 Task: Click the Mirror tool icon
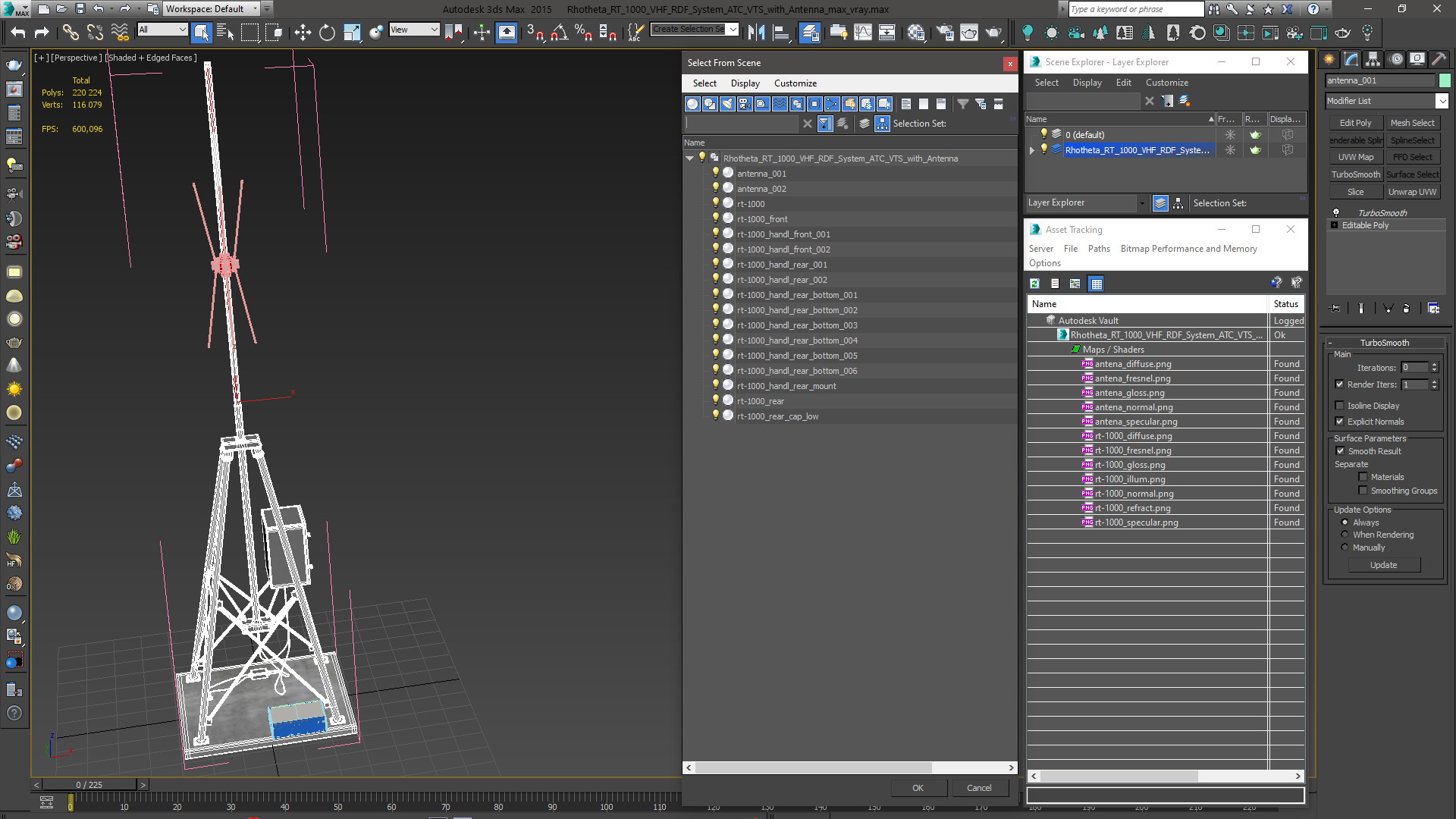pyautogui.click(x=756, y=32)
